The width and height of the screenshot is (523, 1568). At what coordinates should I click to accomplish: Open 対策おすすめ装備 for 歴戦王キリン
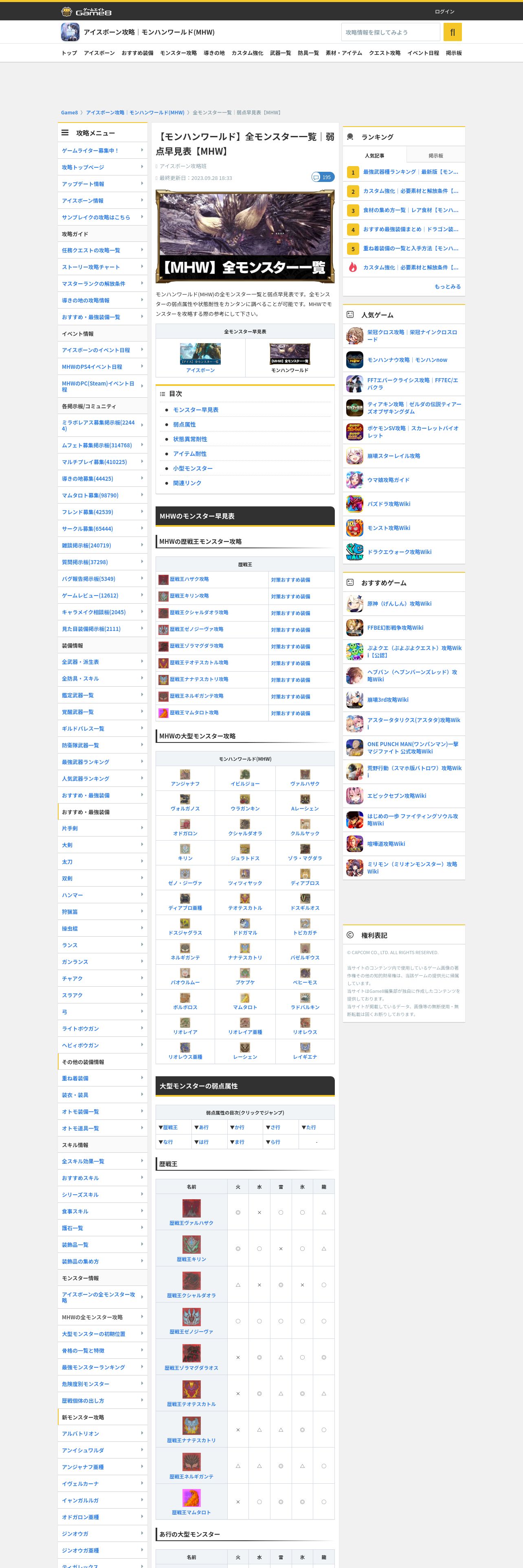290,596
